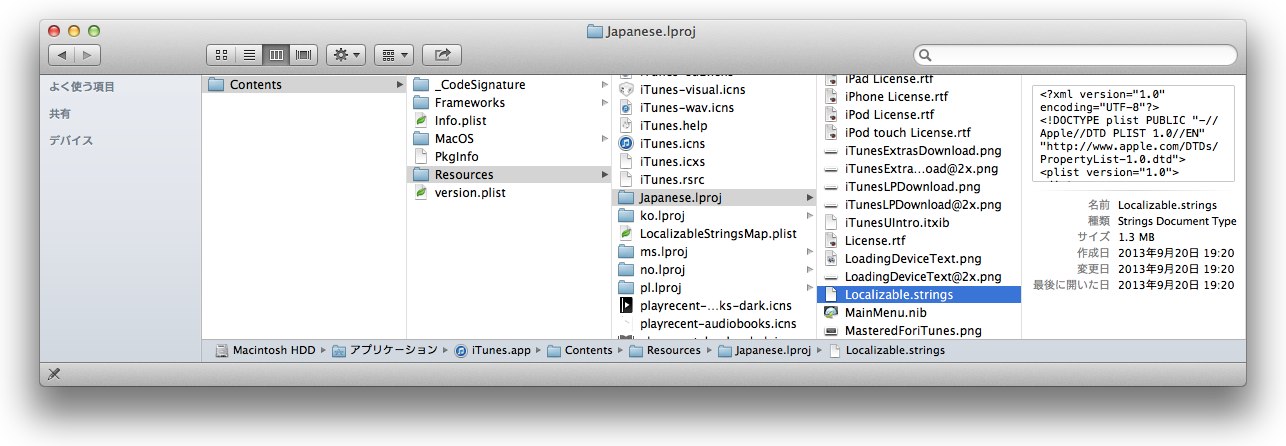Select the Contents folder in first column

[x=304, y=85]
